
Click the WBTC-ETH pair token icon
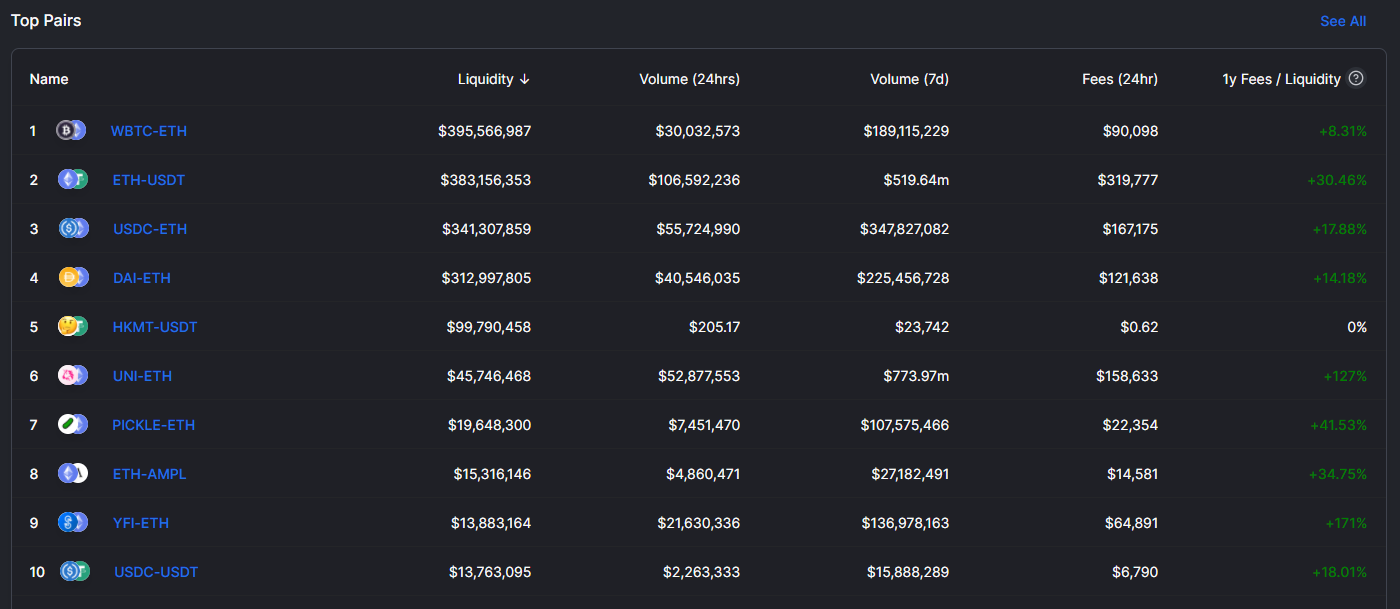(x=71, y=131)
